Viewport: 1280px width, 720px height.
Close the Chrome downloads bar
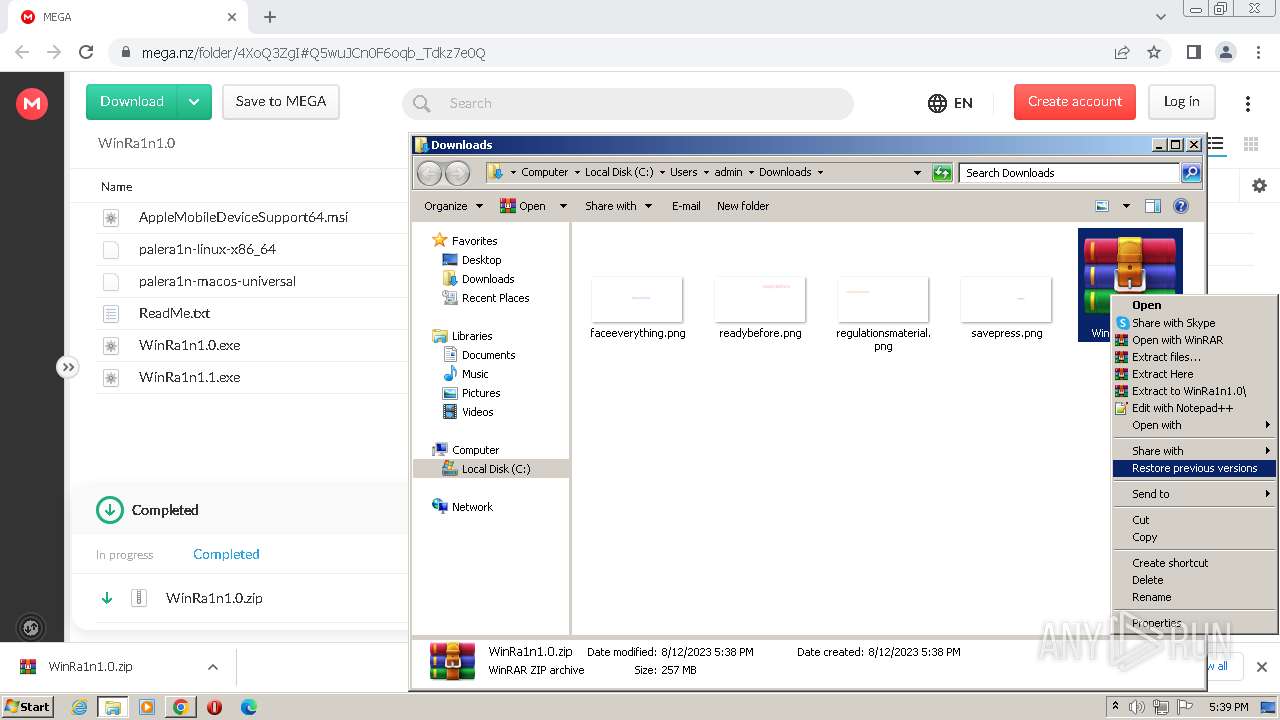(x=1262, y=667)
